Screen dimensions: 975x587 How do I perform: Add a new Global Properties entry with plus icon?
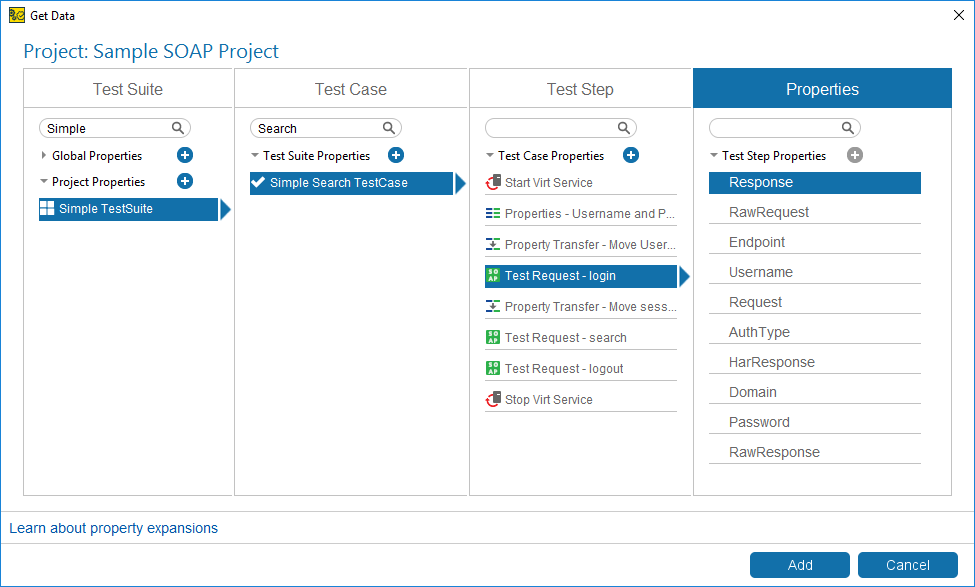[185, 155]
